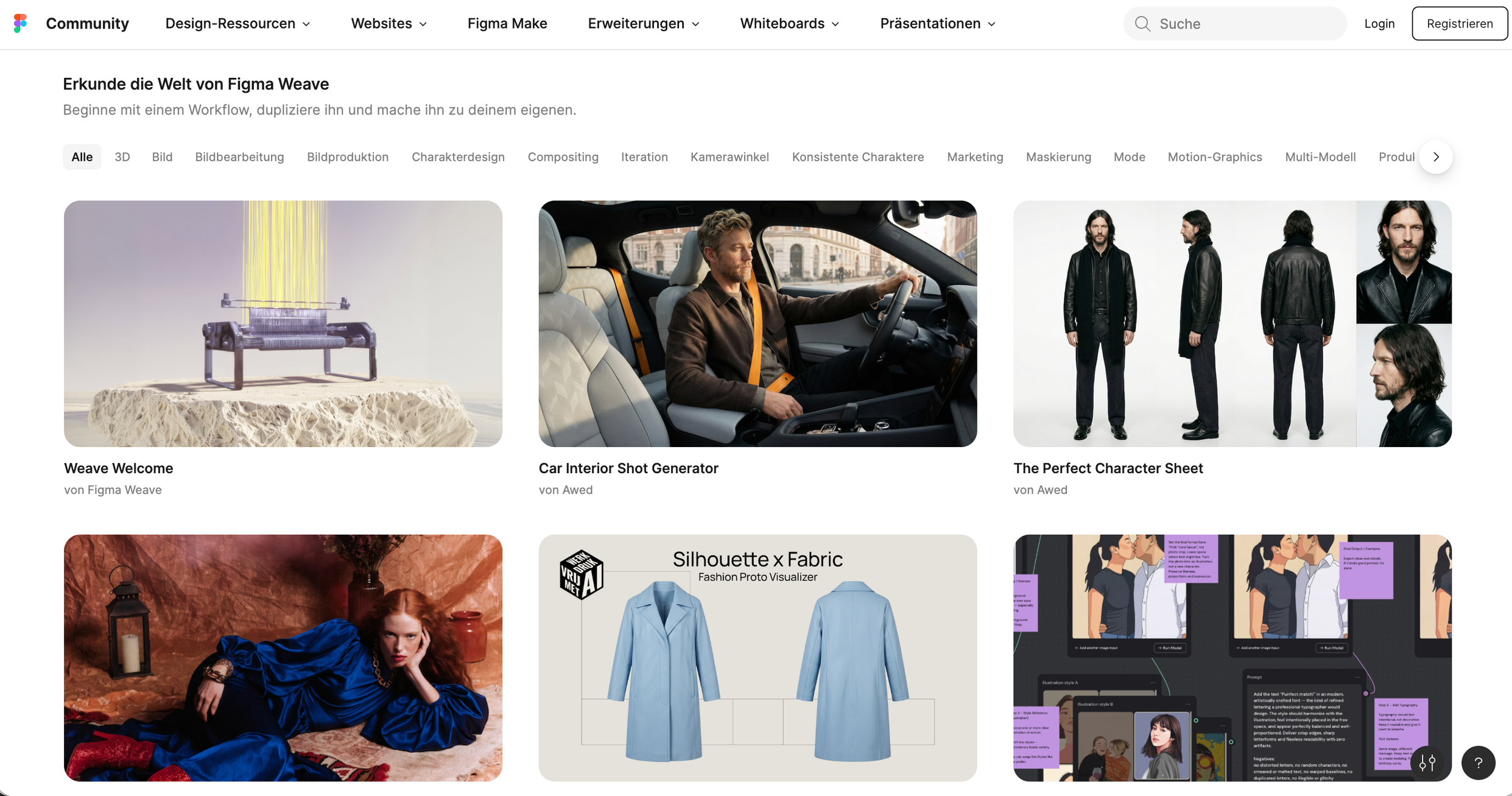
Task: Expand the Präsentationen dropdown
Action: 937,23
